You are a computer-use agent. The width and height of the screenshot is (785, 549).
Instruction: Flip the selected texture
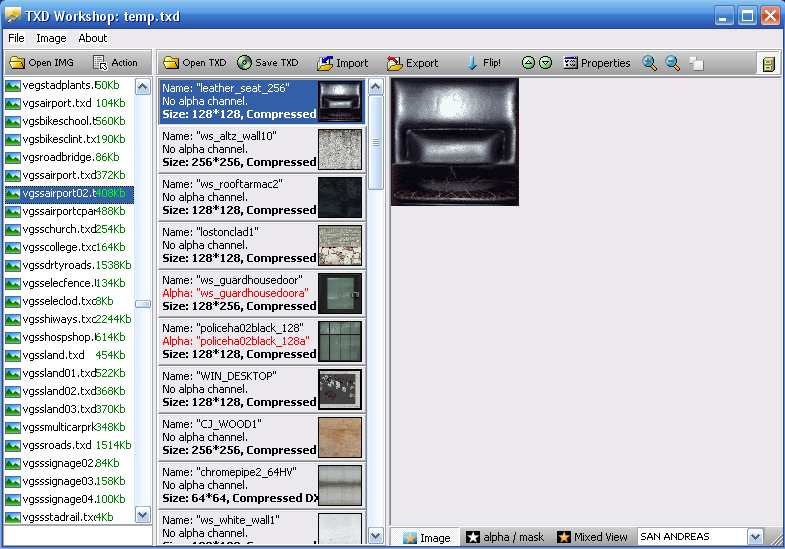click(x=484, y=63)
